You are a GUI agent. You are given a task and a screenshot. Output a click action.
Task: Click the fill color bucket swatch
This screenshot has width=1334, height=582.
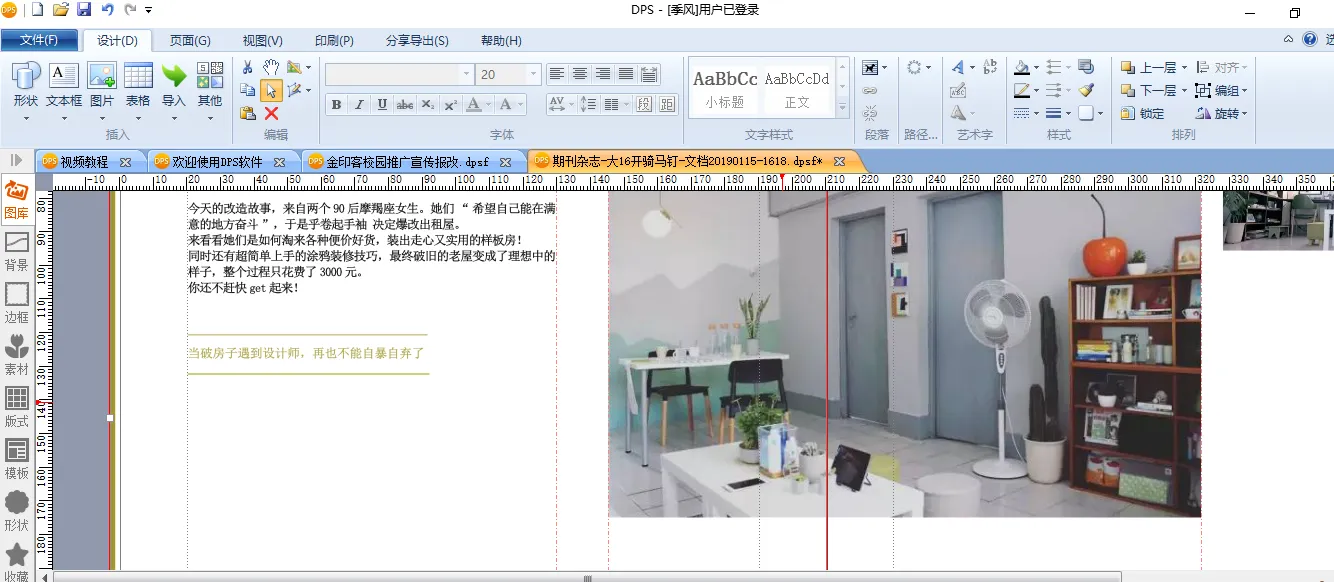pos(1021,68)
